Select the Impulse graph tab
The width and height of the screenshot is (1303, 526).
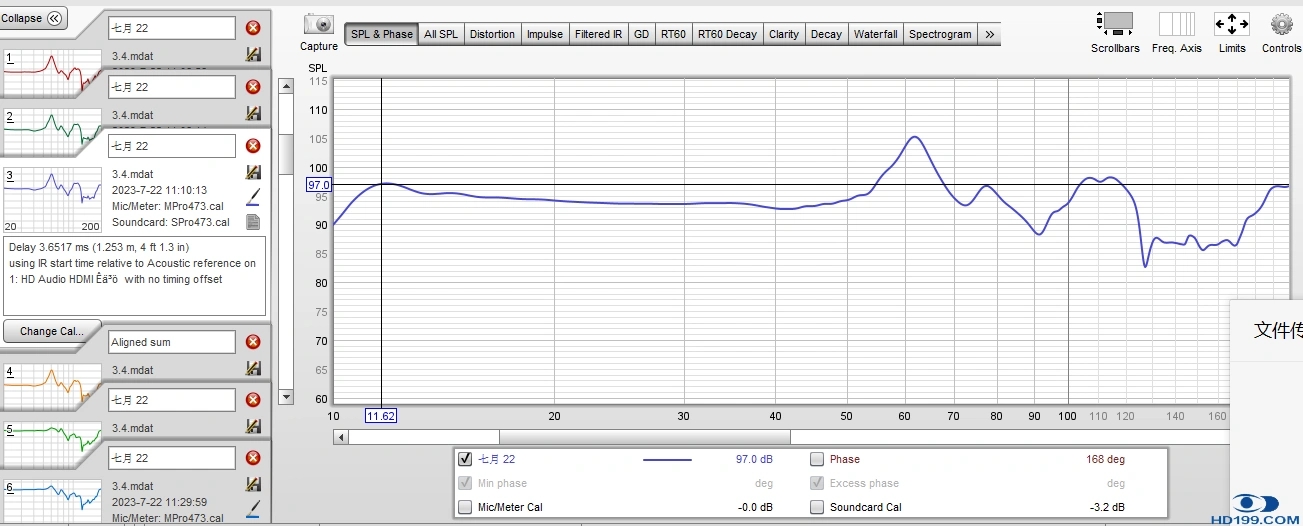[545, 34]
